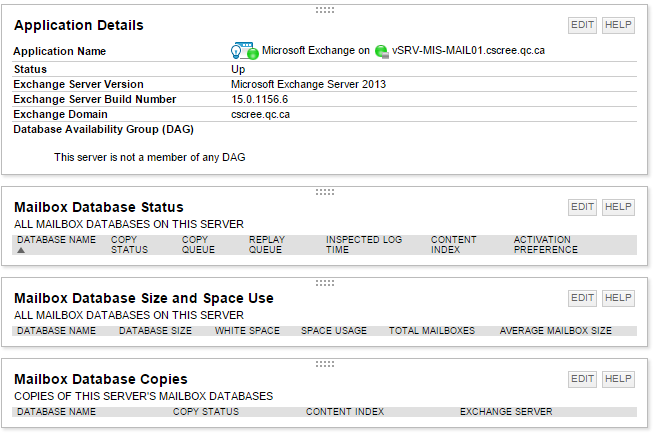653x434 pixels.
Task: Click EDIT in Mailbox Database Size and Space Use
Action: point(582,298)
